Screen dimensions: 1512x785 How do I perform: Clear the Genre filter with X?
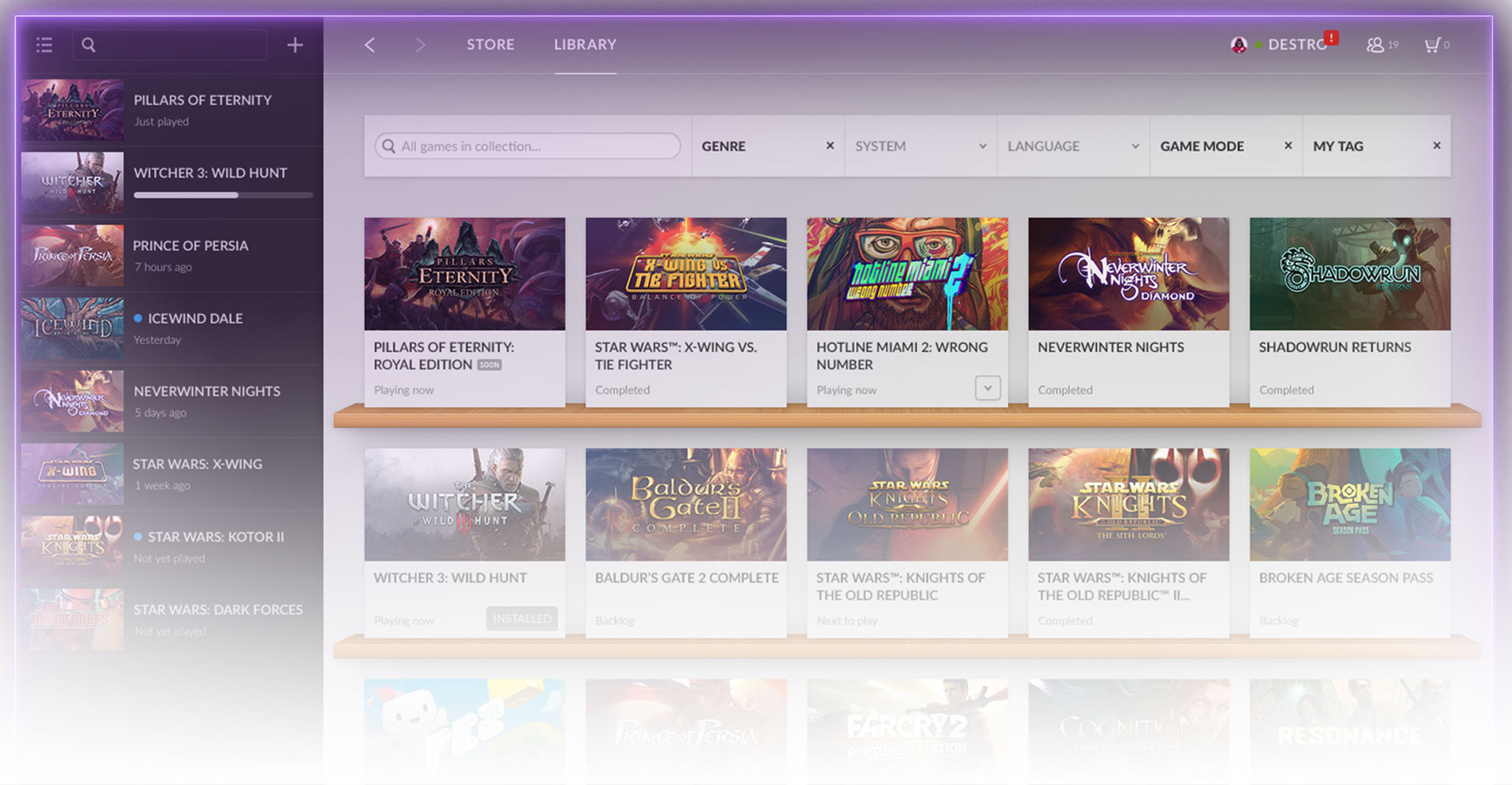[x=830, y=146]
